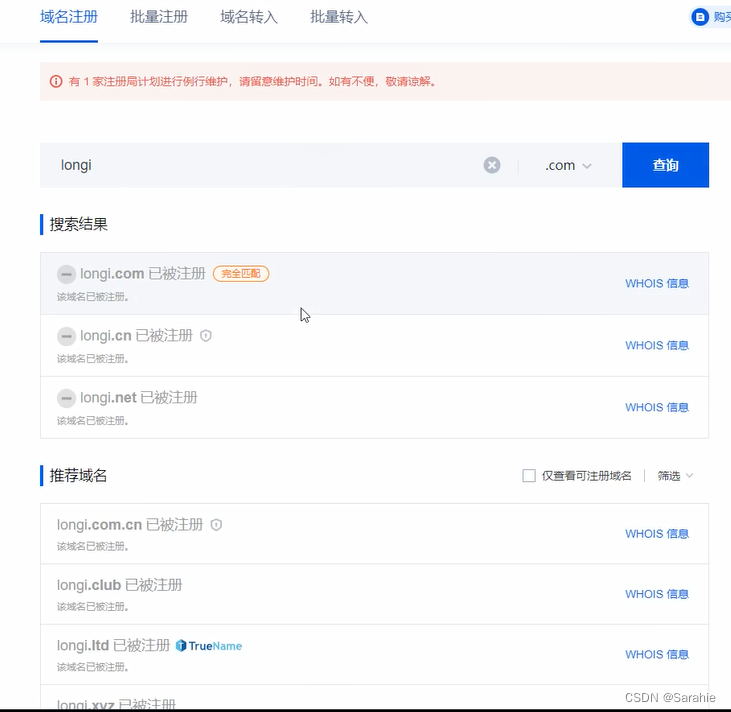The image size is (731, 712).
Task: Click the 完全匹配 badge on longi.com
Action: coord(241,274)
